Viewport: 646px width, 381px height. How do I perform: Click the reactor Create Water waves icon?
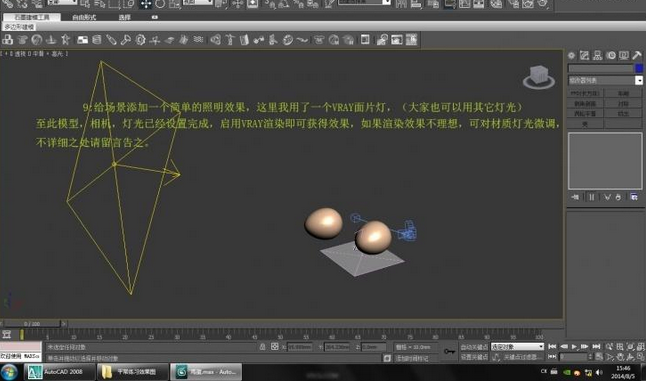pyautogui.click(x=198, y=40)
